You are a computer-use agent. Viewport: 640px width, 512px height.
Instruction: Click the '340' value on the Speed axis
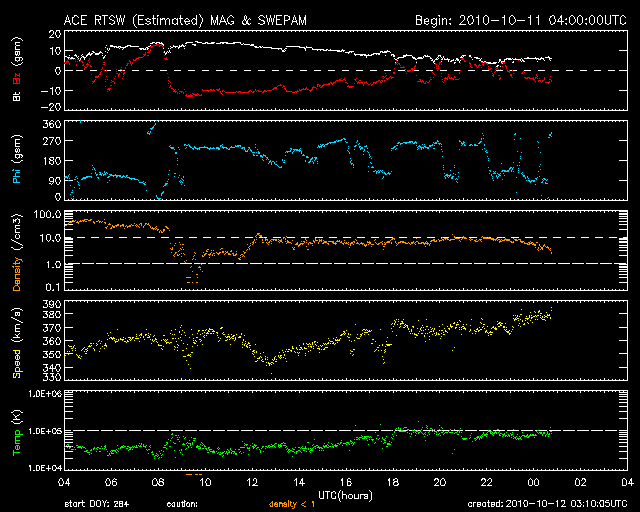pos(52,367)
